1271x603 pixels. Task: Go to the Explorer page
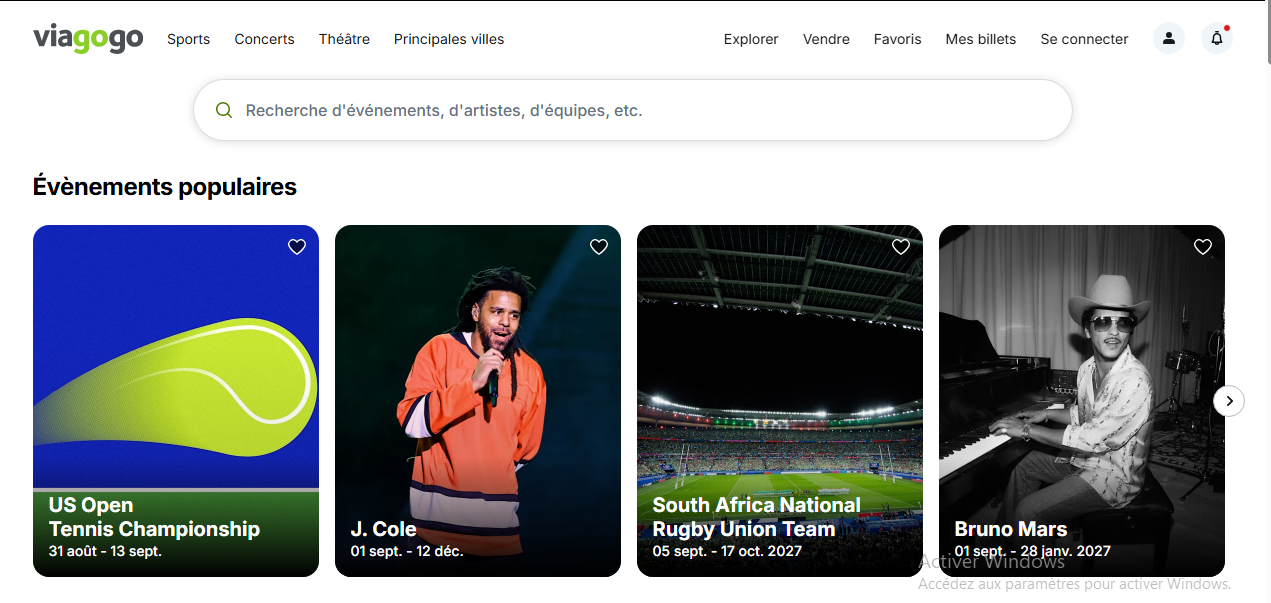tap(751, 39)
